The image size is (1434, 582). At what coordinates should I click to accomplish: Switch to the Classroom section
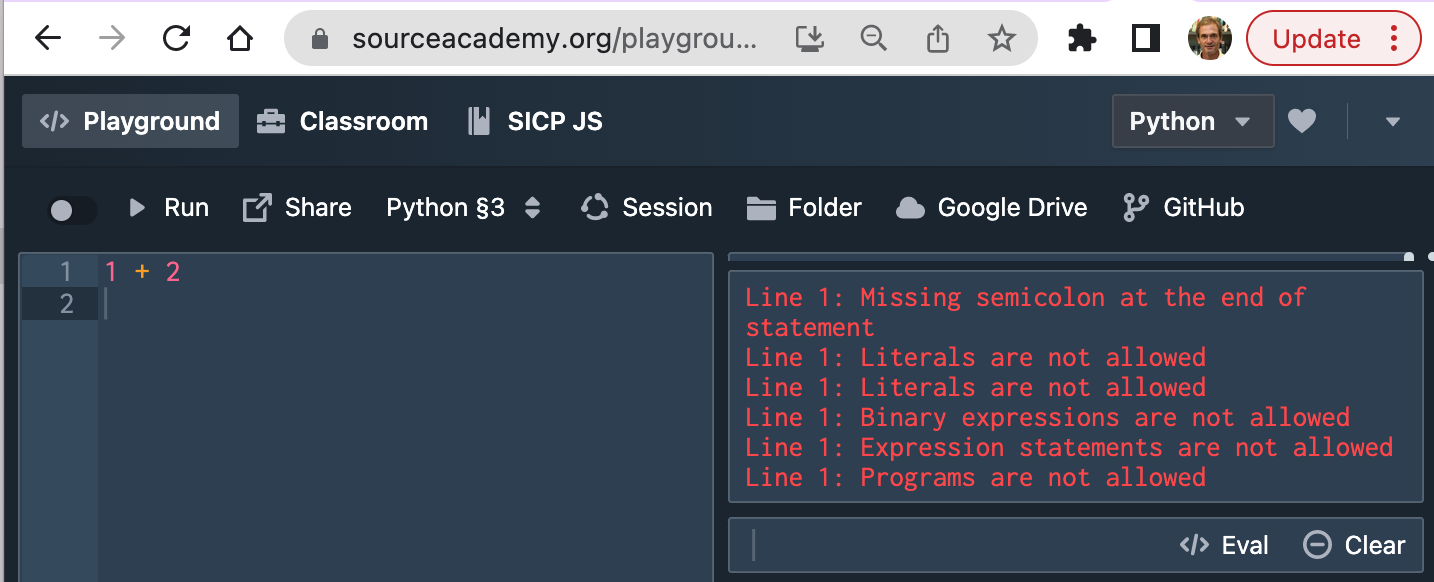[x=342, y=121]
